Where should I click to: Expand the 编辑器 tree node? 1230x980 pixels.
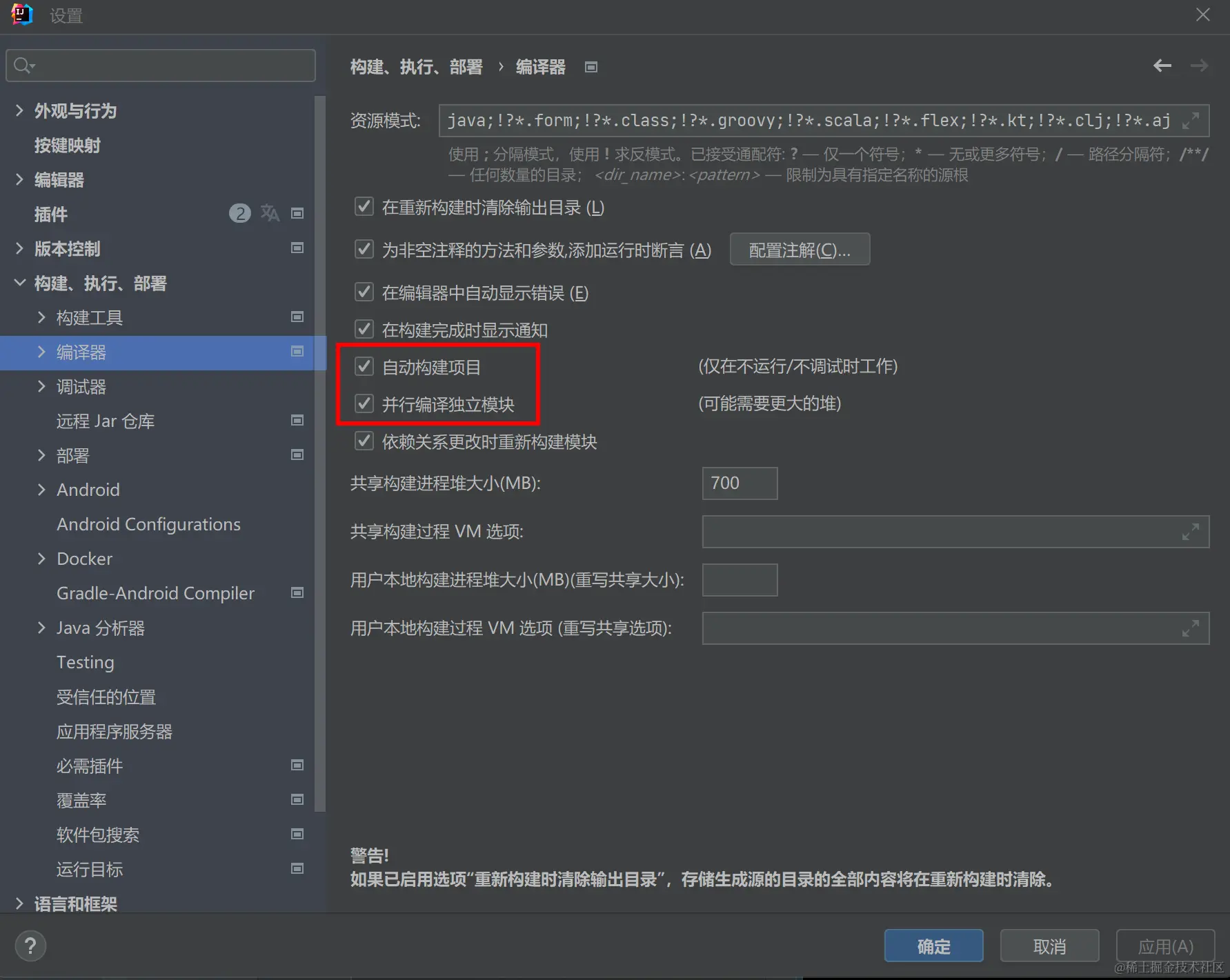click(x=19, y=179)
